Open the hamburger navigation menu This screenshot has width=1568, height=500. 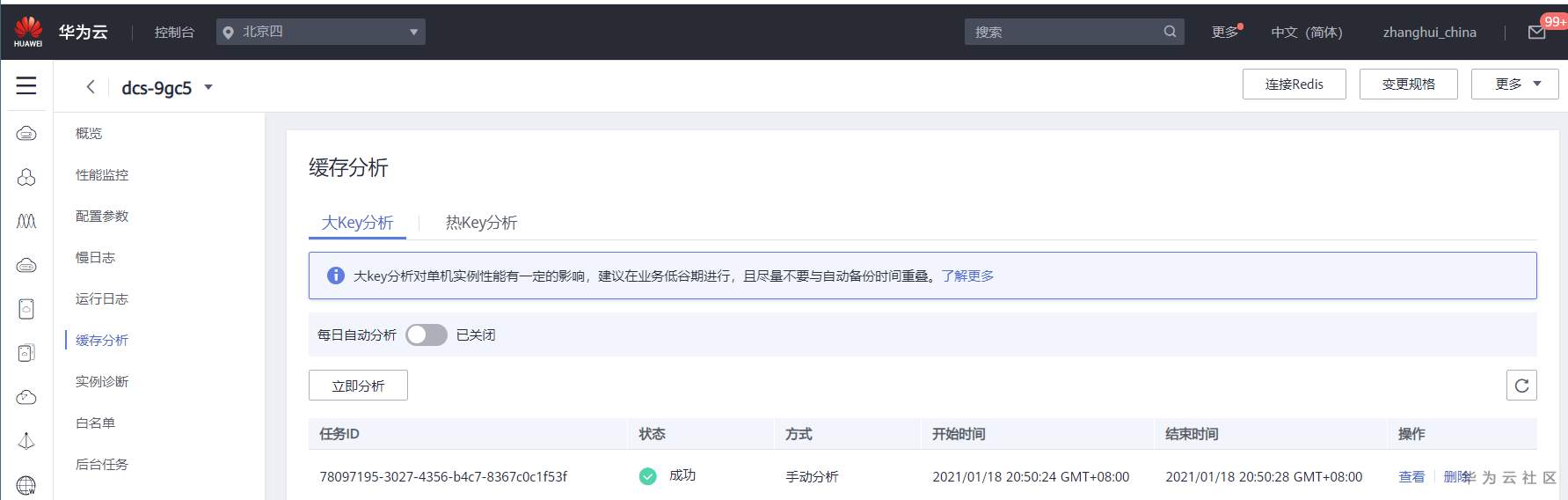coord(26,85)
